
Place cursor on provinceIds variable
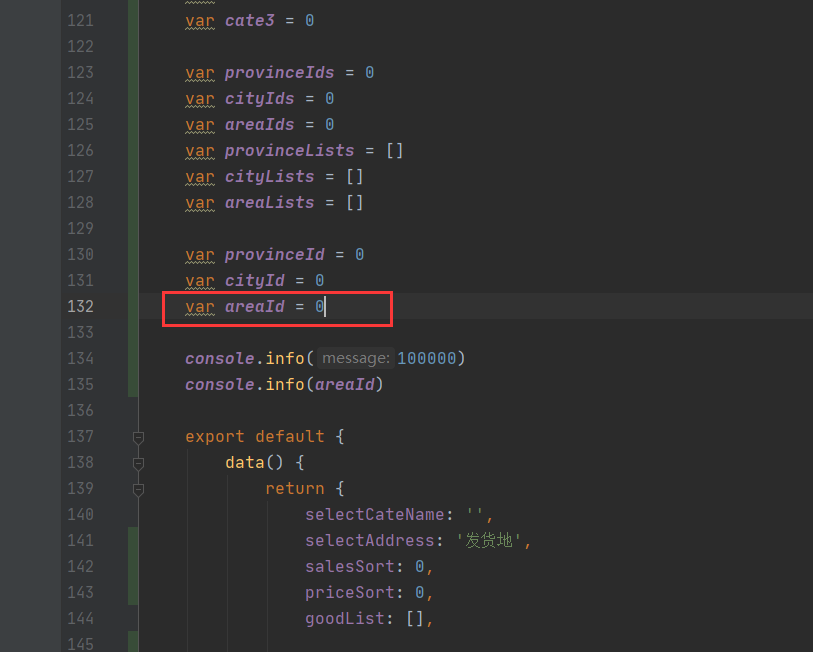(x=279, y=73)
